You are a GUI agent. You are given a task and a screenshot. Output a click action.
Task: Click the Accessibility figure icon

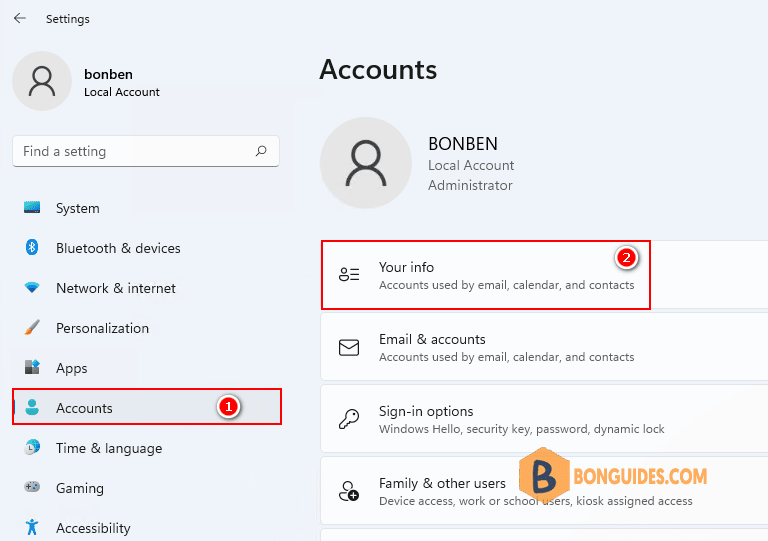click(x=32, y=527)
